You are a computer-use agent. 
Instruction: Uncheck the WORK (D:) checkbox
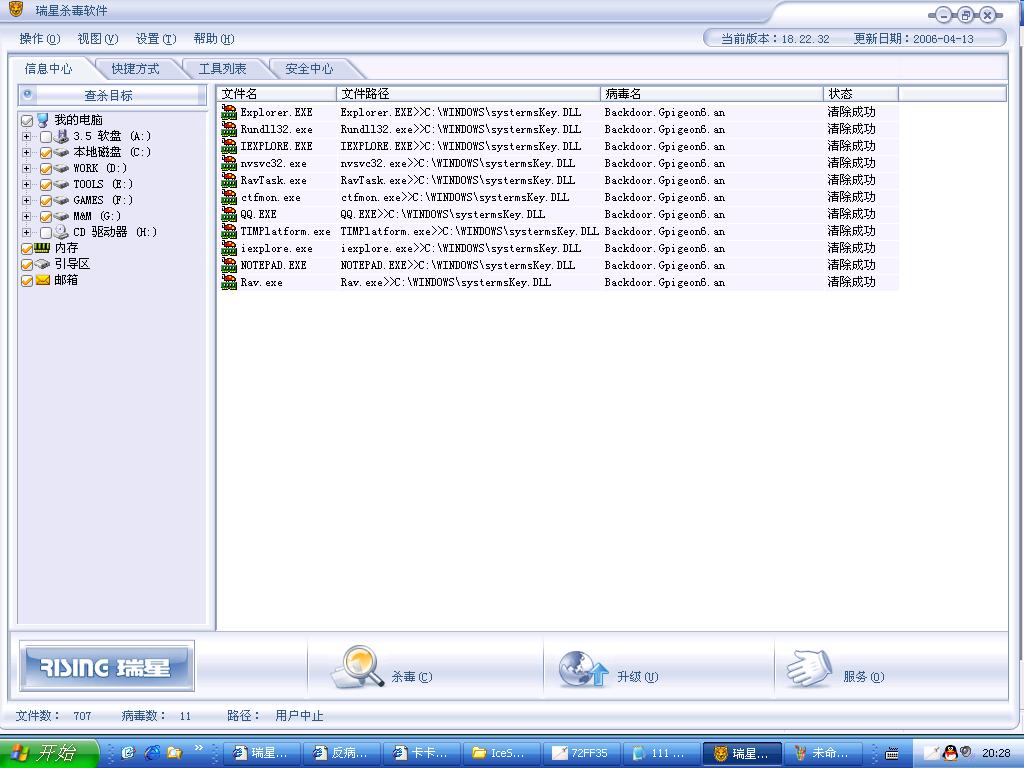click(46, 168)
